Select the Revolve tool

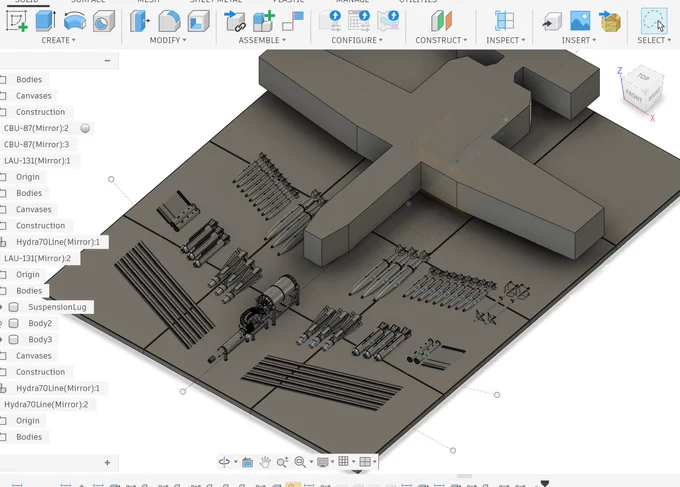point(75,21)
